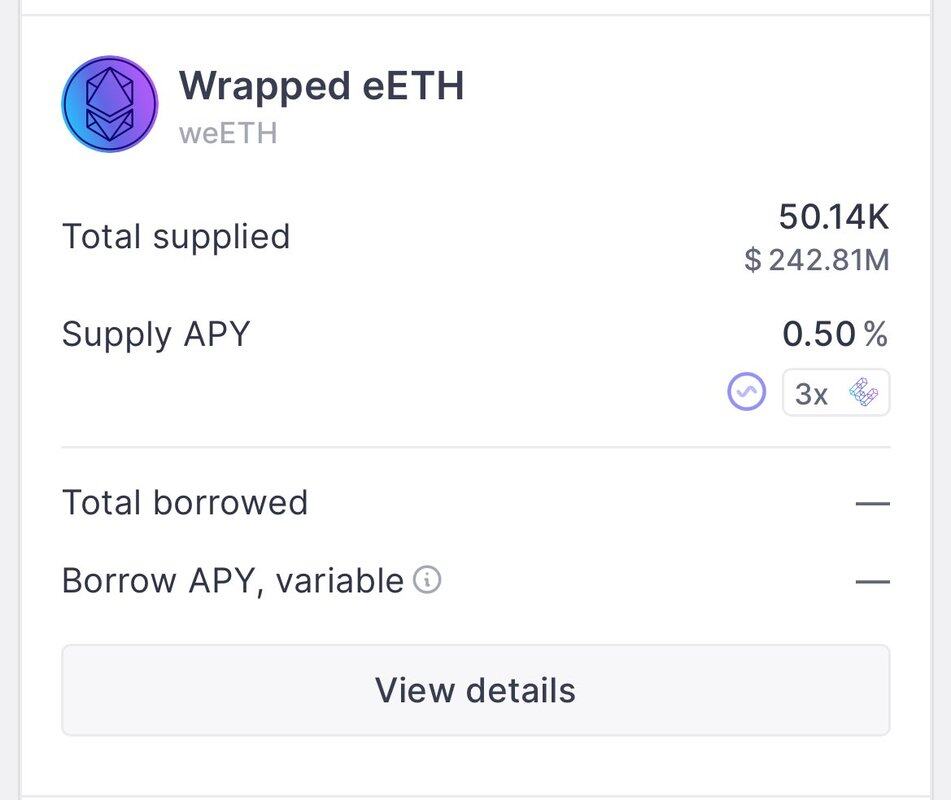This screenshot has height=800, width=951.
Task: Open the Borrow APY info tooltip icon
Action: [427, 579]
